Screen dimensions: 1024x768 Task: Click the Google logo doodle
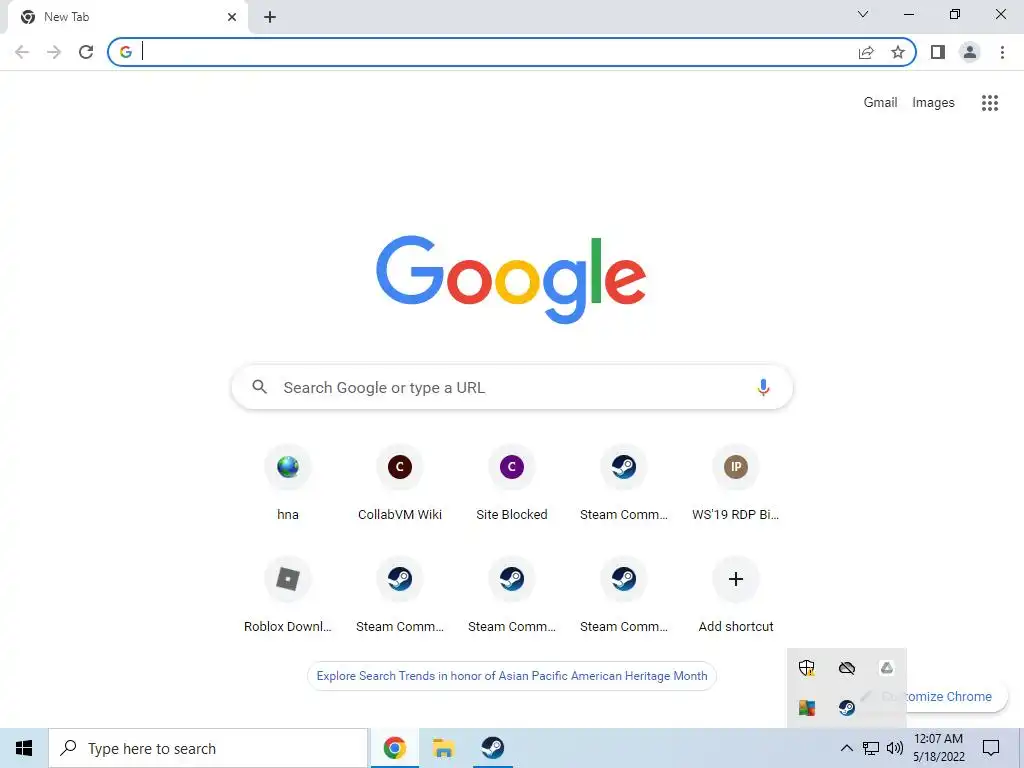coord(511,279)
